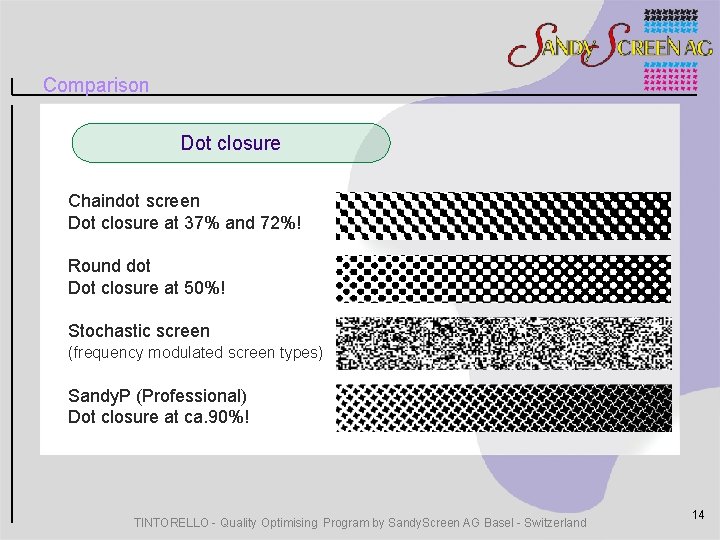Screen dimensions: 720x540
Task: Click the stochastic screen pattern strip
Action: point(503,343)
